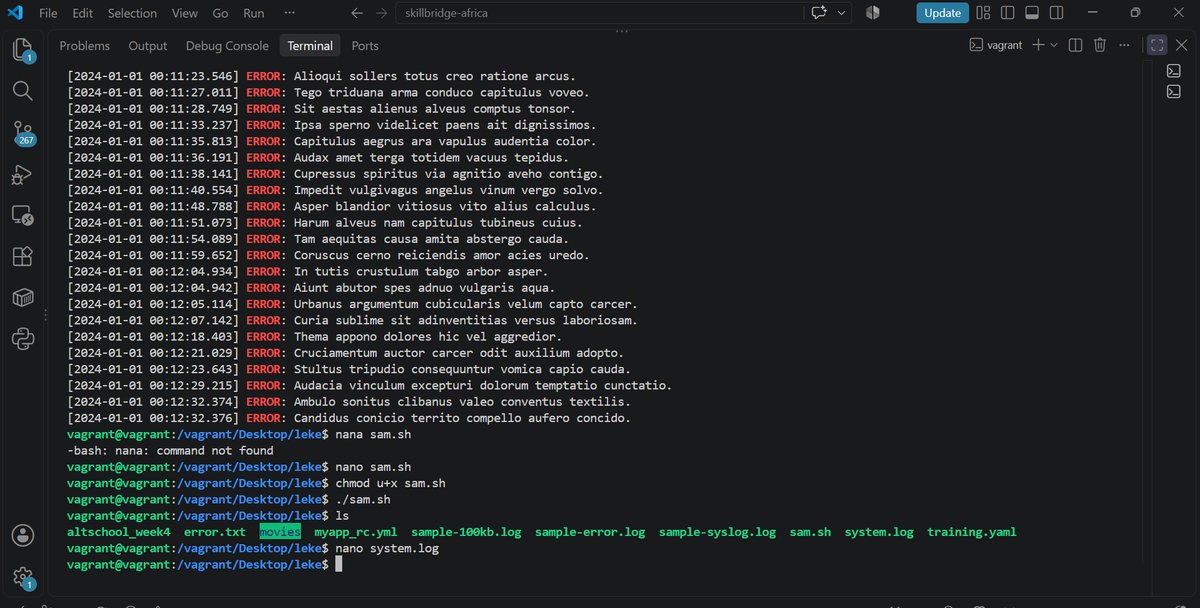
Task: Open the new terminal launch profile dropdown
Action: pos(1054,45)
